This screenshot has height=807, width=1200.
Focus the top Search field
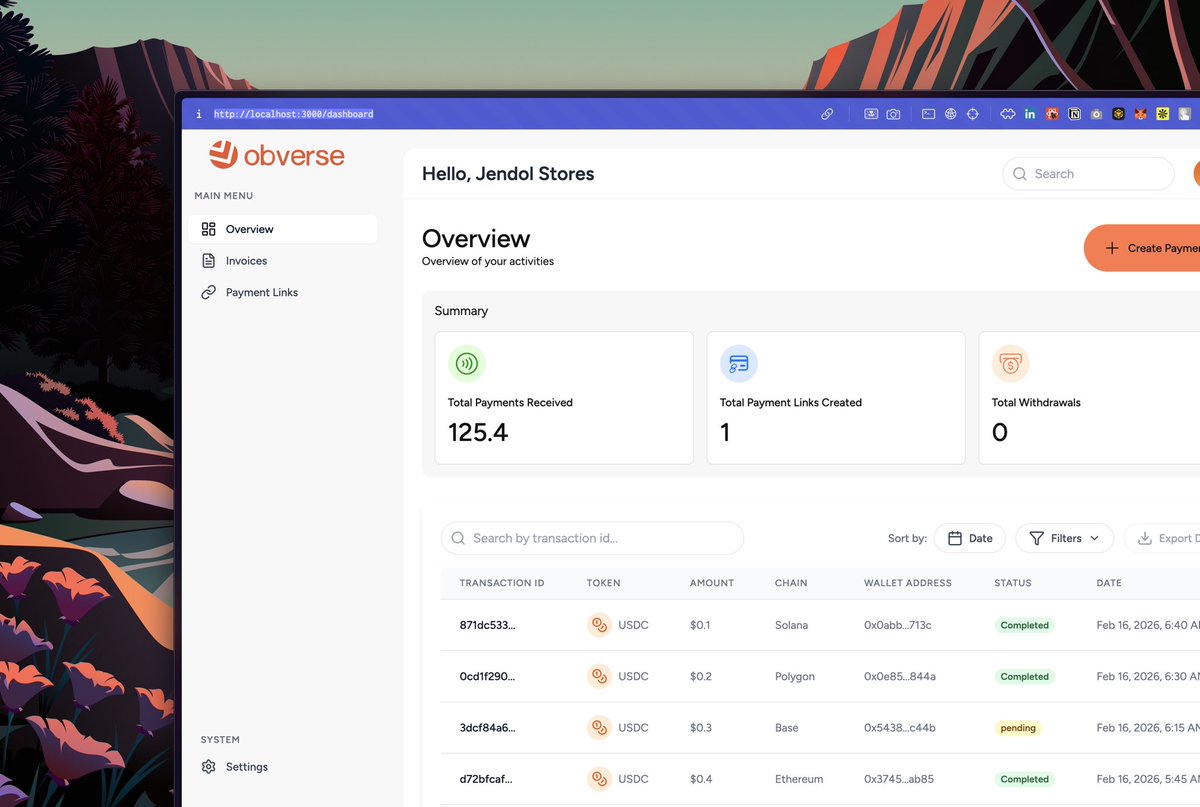pos(1088,174)
